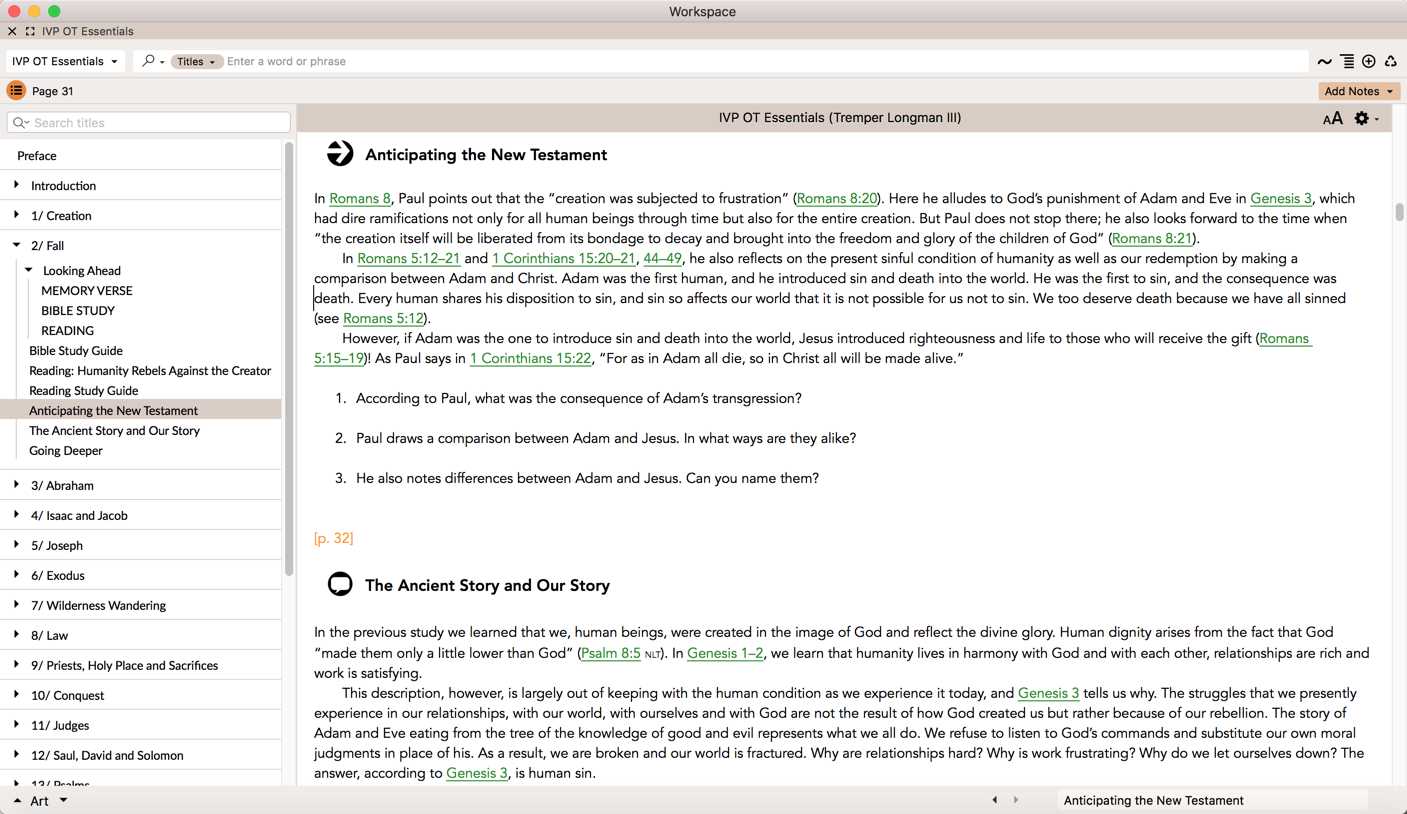Follow the 1 Corinthians 15:22 link
1407x814 pixels.
(x=530, y=358)
